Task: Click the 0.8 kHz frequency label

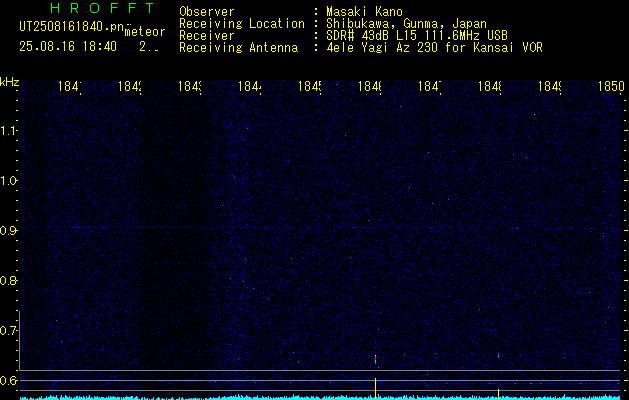Action: click(x=8, y=280)
